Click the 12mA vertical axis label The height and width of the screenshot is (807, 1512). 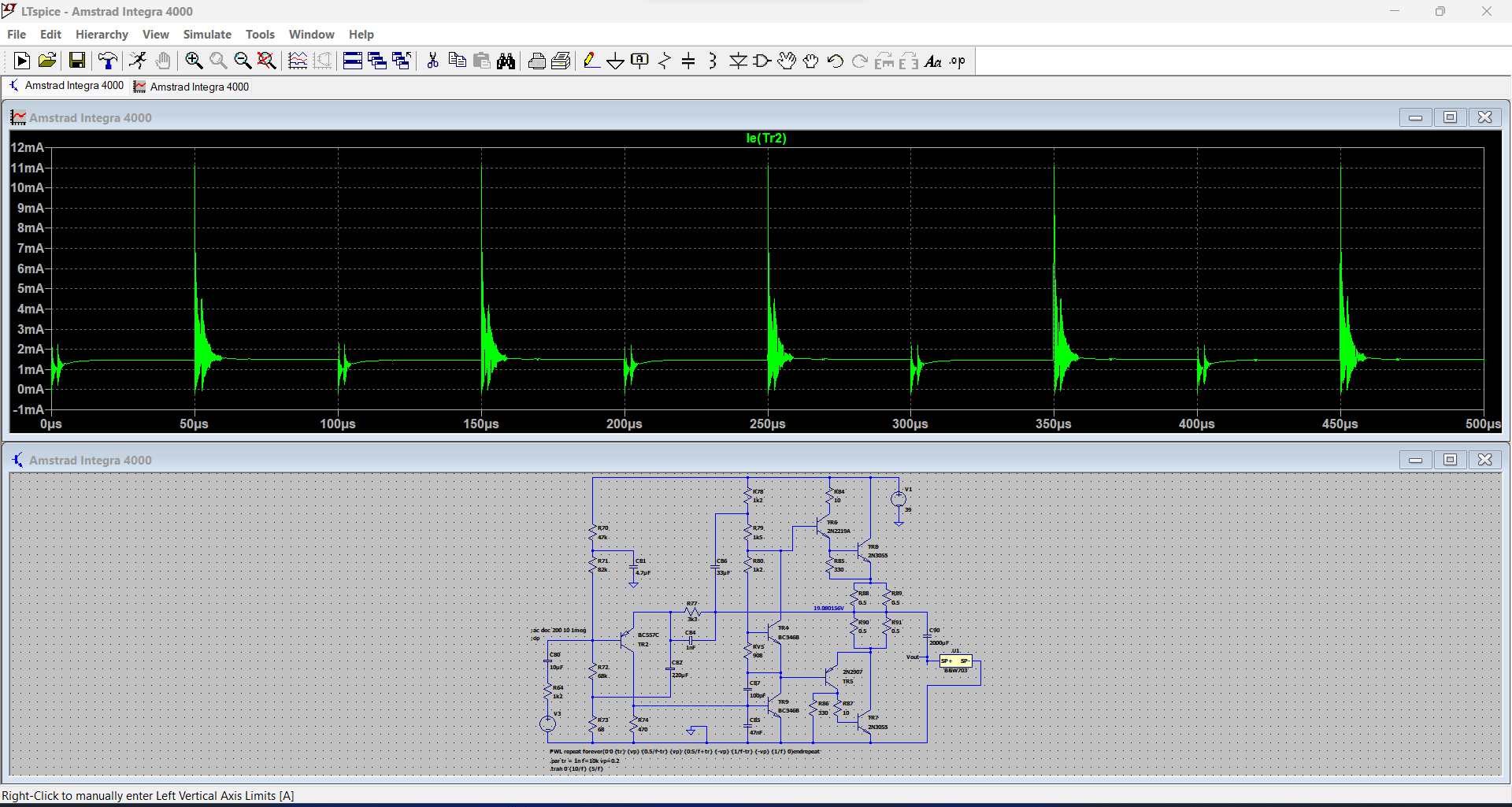(x=28, y=147)
